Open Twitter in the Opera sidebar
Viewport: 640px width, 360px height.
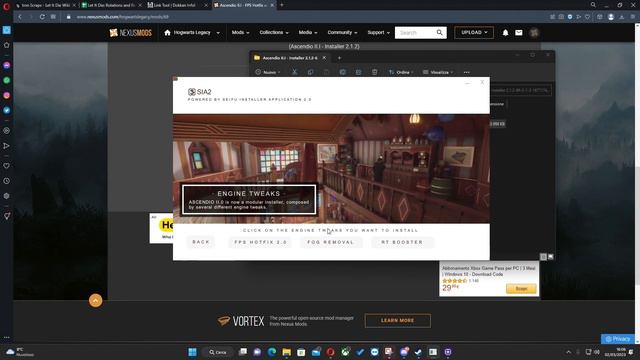7,110
